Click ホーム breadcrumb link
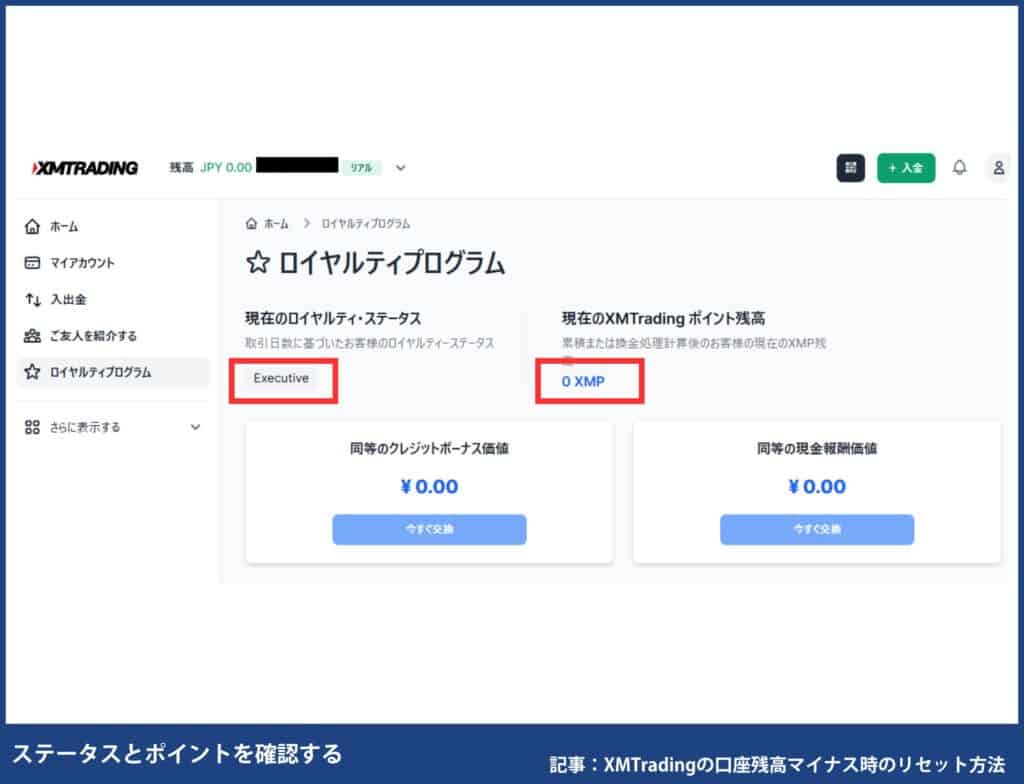 pyautogui.click(x=276, y=224)
